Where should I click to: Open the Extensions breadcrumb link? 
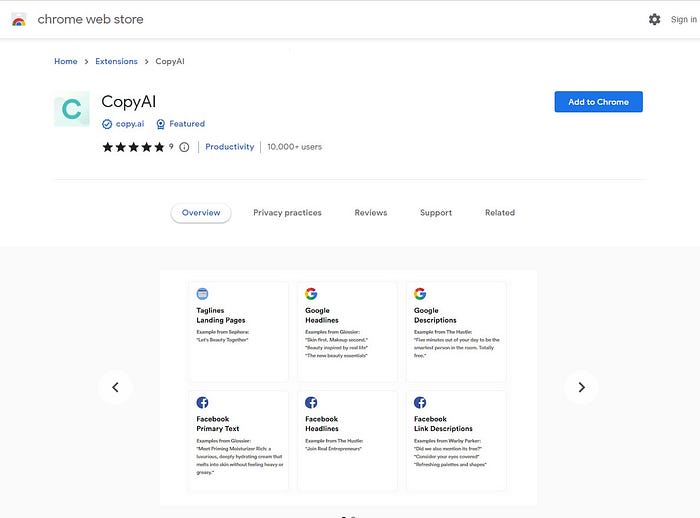117,62
